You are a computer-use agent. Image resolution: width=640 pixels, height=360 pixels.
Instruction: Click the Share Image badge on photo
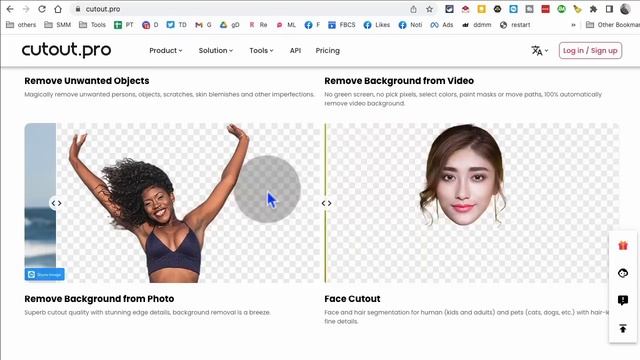pos(44,275)
